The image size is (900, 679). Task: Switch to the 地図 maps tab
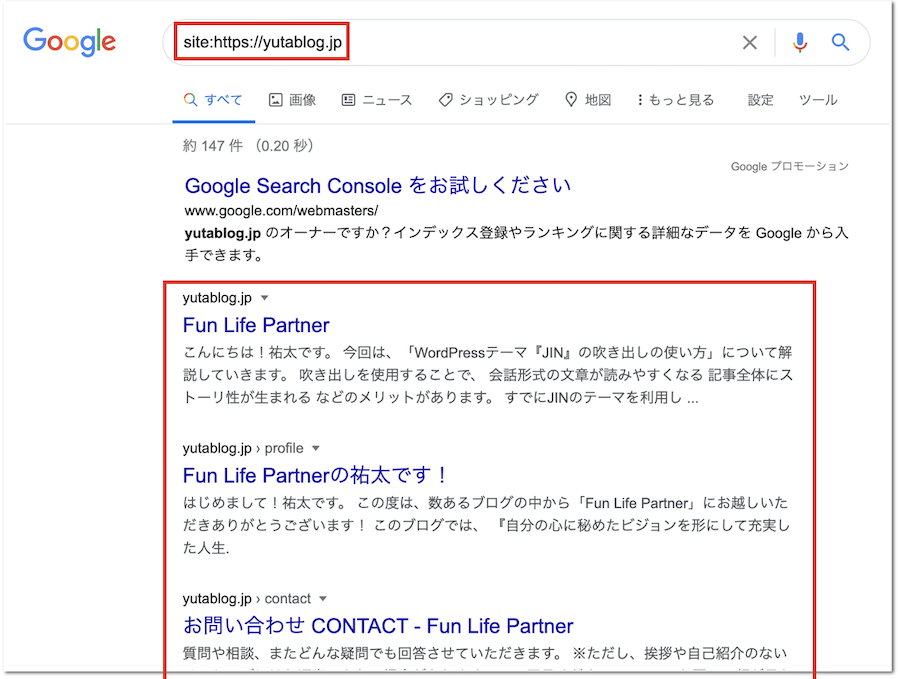tap(588, 100)
